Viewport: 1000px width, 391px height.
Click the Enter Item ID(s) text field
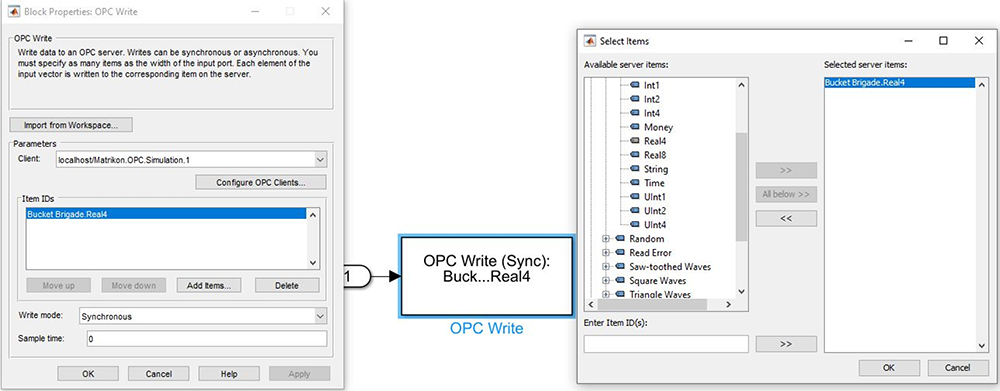click(x=666, y=344)
